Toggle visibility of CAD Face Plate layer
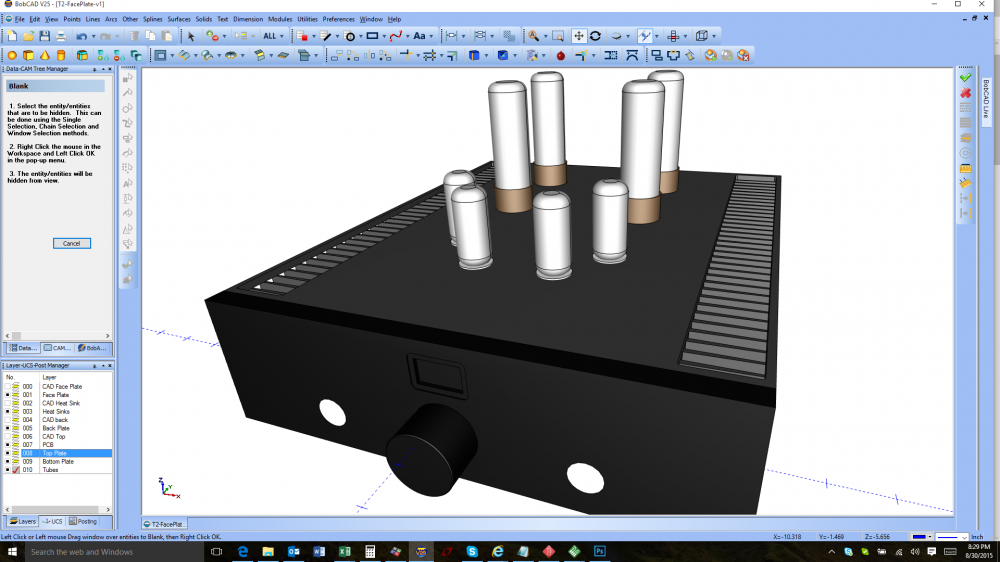The height and width of the screenshot is (562, 1000). 8,387
